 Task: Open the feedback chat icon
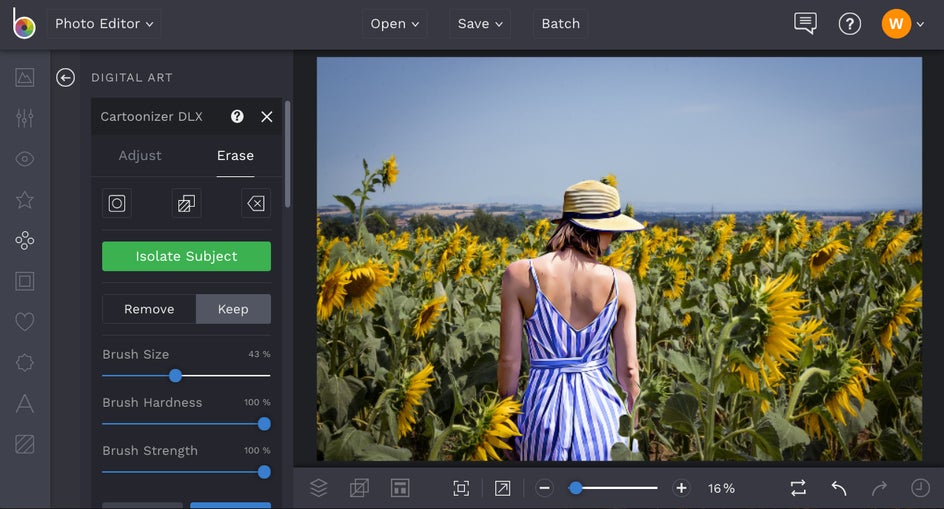pyautogui.click(x=805, y=24)
